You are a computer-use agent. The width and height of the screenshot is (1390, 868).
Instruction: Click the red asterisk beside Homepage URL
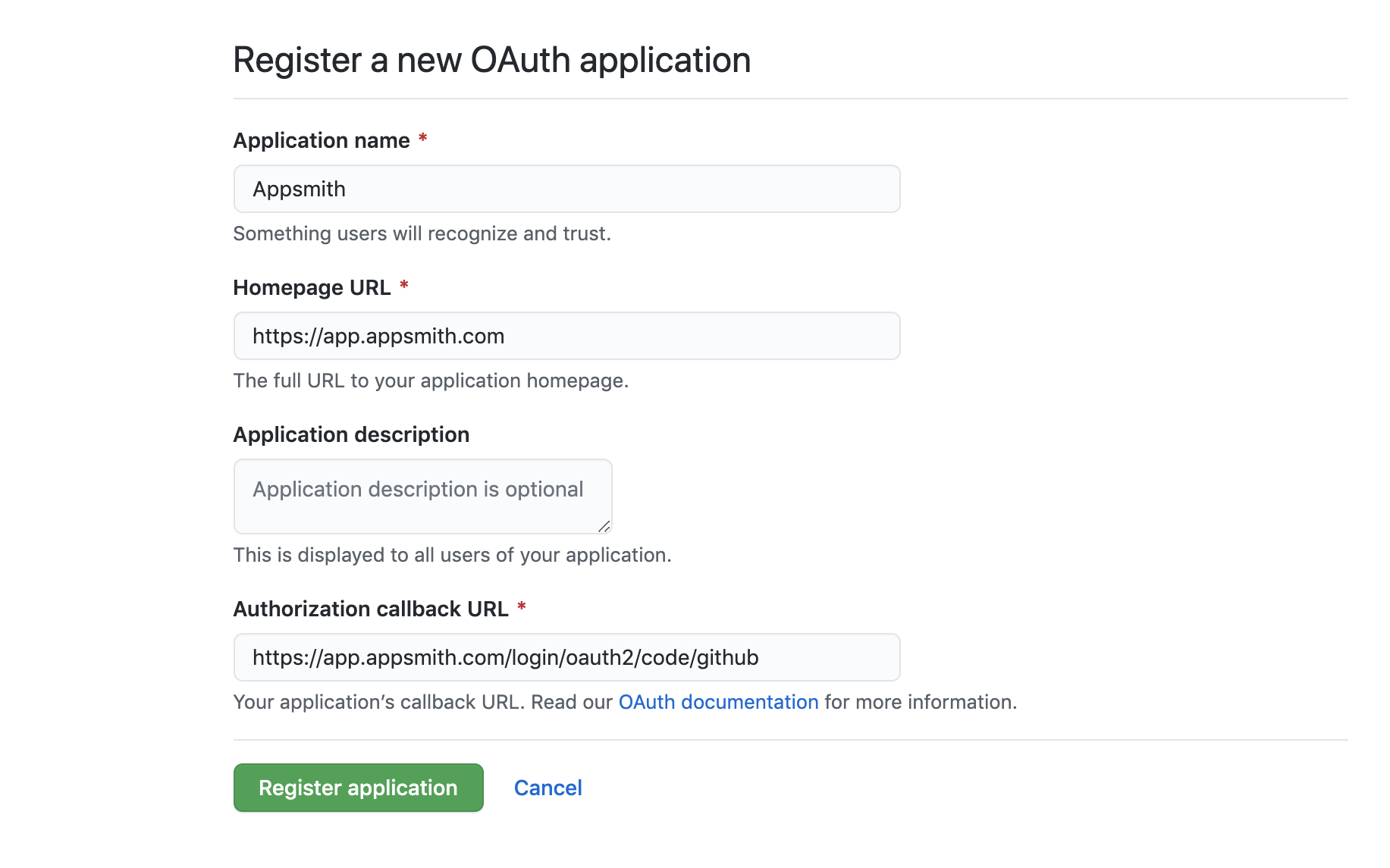click(x=404, y=286)
